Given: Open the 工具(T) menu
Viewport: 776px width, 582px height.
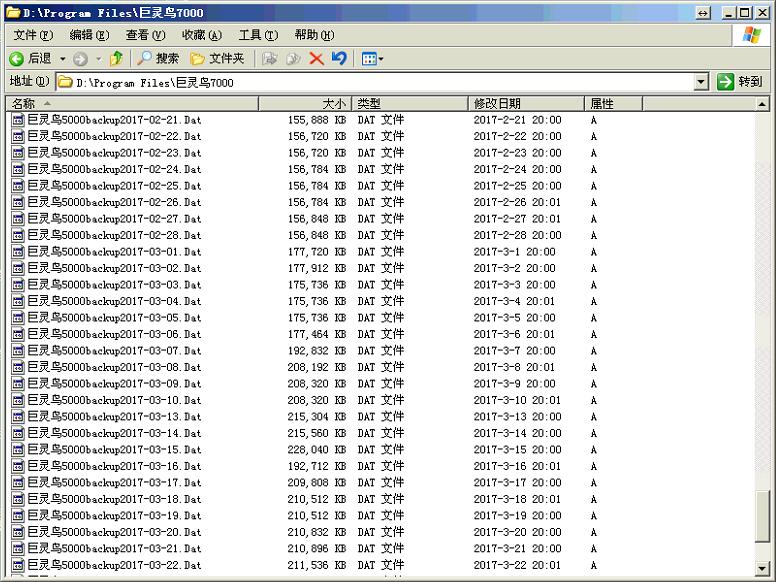Looking at the screenshot, I should [257, 35].
